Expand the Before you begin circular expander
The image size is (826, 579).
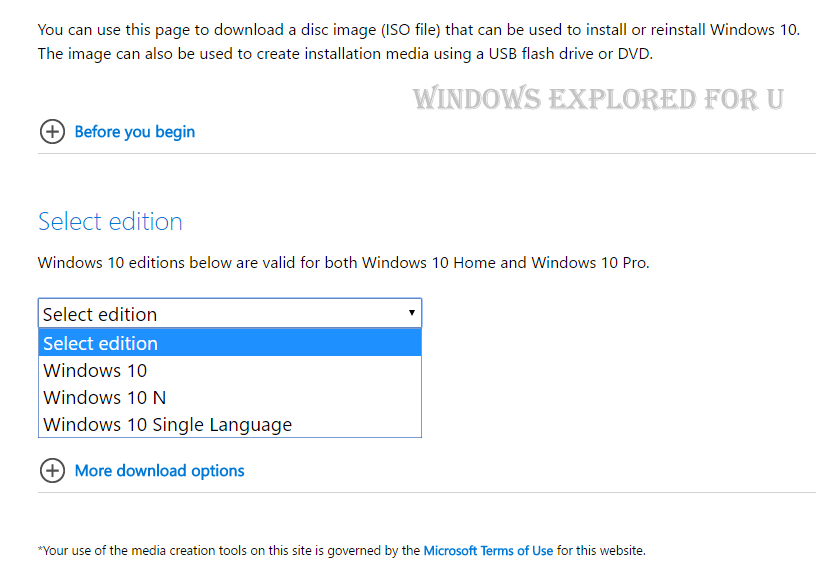(52, 131)
